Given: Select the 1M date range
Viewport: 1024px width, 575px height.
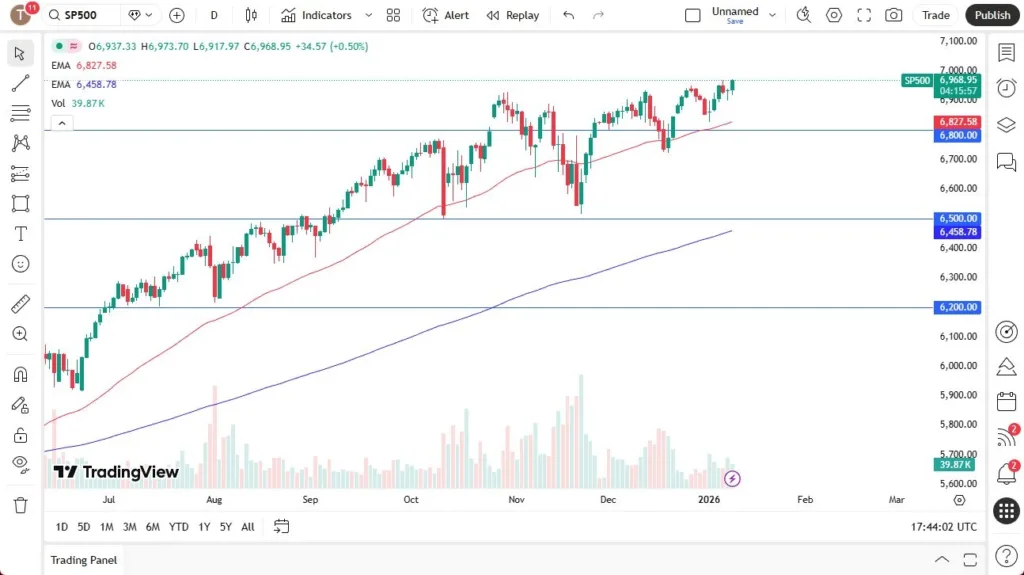Looking at the screenshot, I should 106,527.
